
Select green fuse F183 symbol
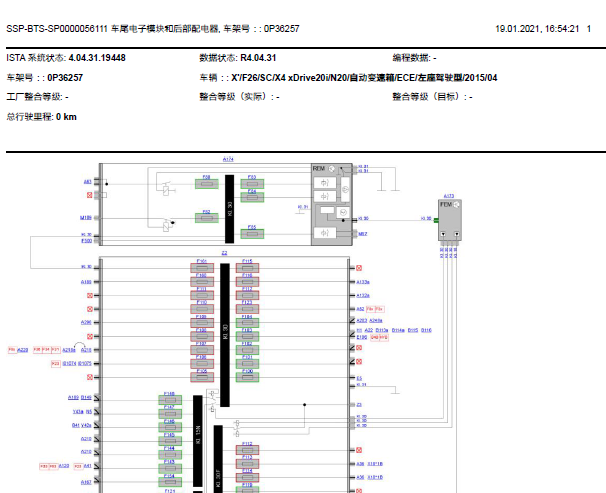point(247,336)
